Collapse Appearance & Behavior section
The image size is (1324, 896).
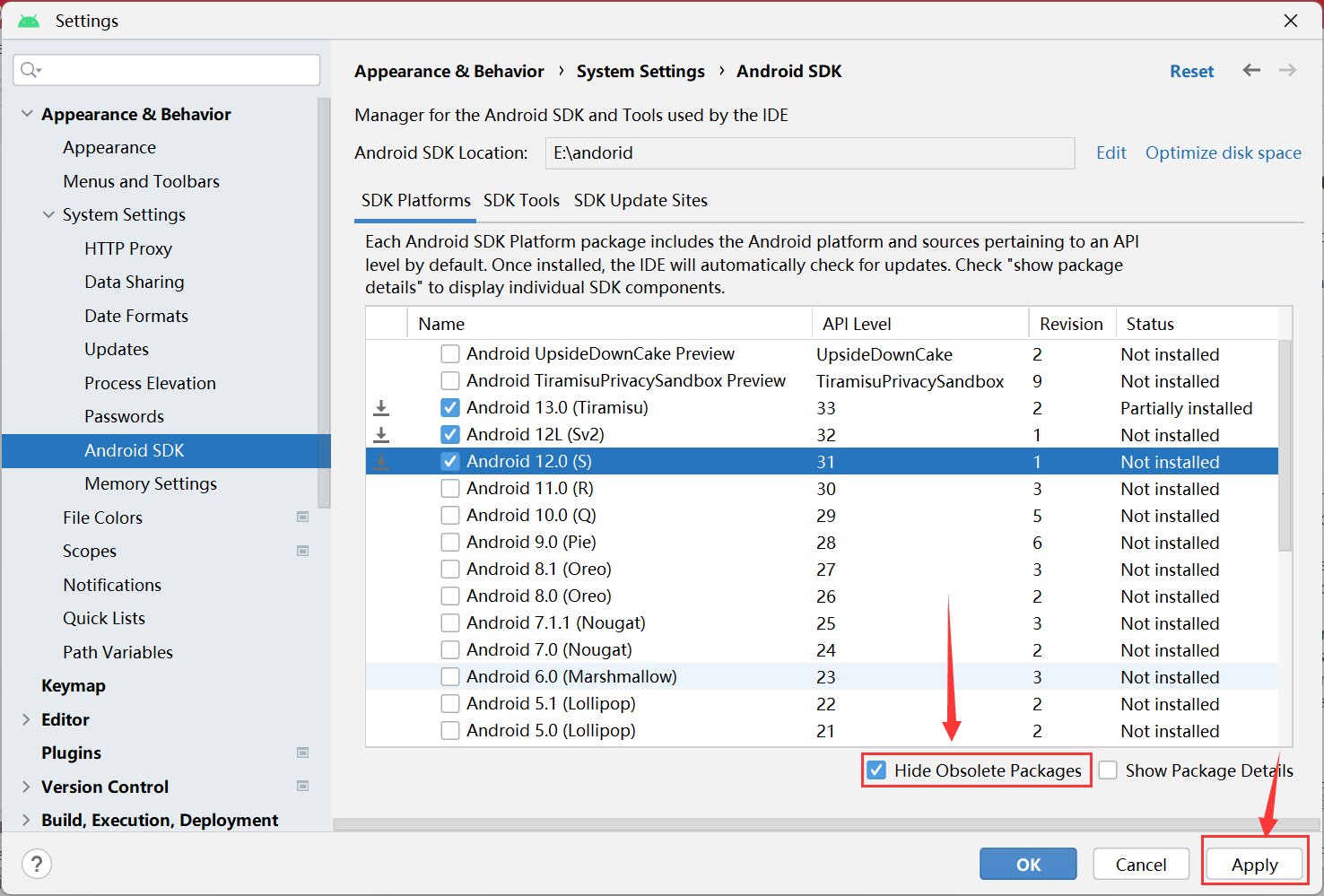pyautogui.click(x=27, y=114)
